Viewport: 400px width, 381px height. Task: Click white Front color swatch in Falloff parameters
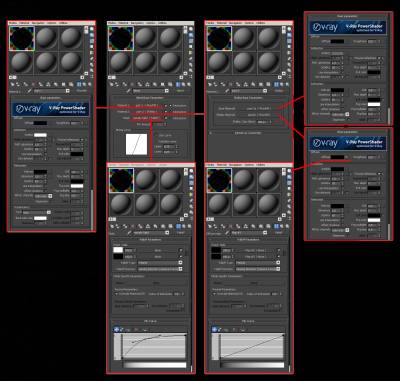point(118,250)
